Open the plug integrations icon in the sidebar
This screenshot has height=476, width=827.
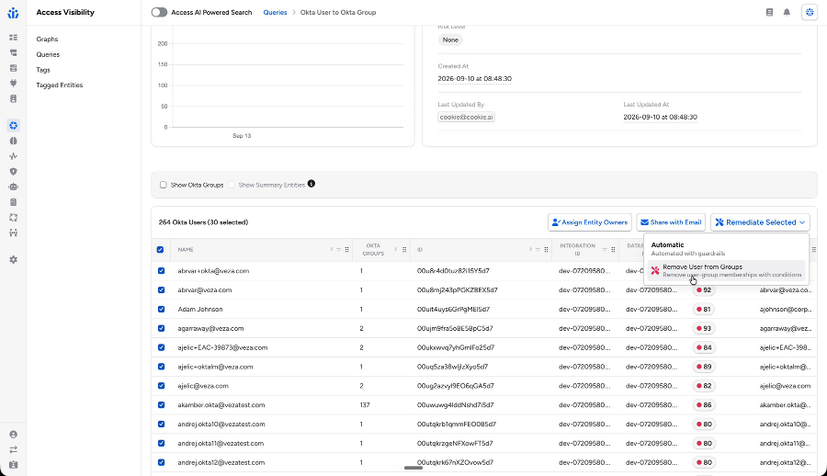point(13,83)
